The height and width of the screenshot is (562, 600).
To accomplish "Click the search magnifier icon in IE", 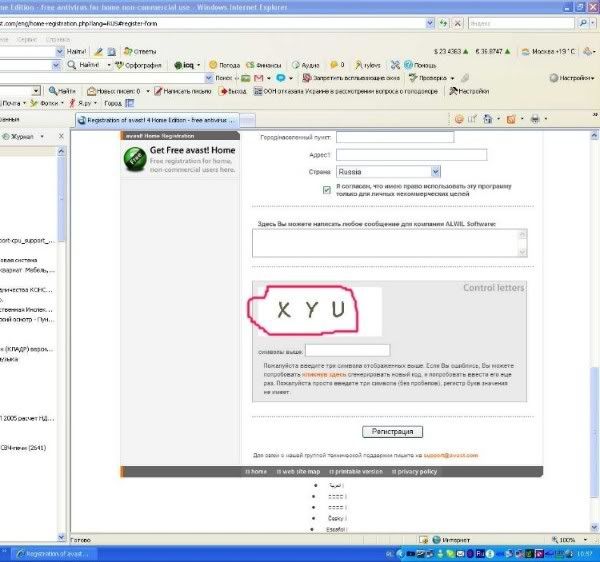I will pos(582,21).
